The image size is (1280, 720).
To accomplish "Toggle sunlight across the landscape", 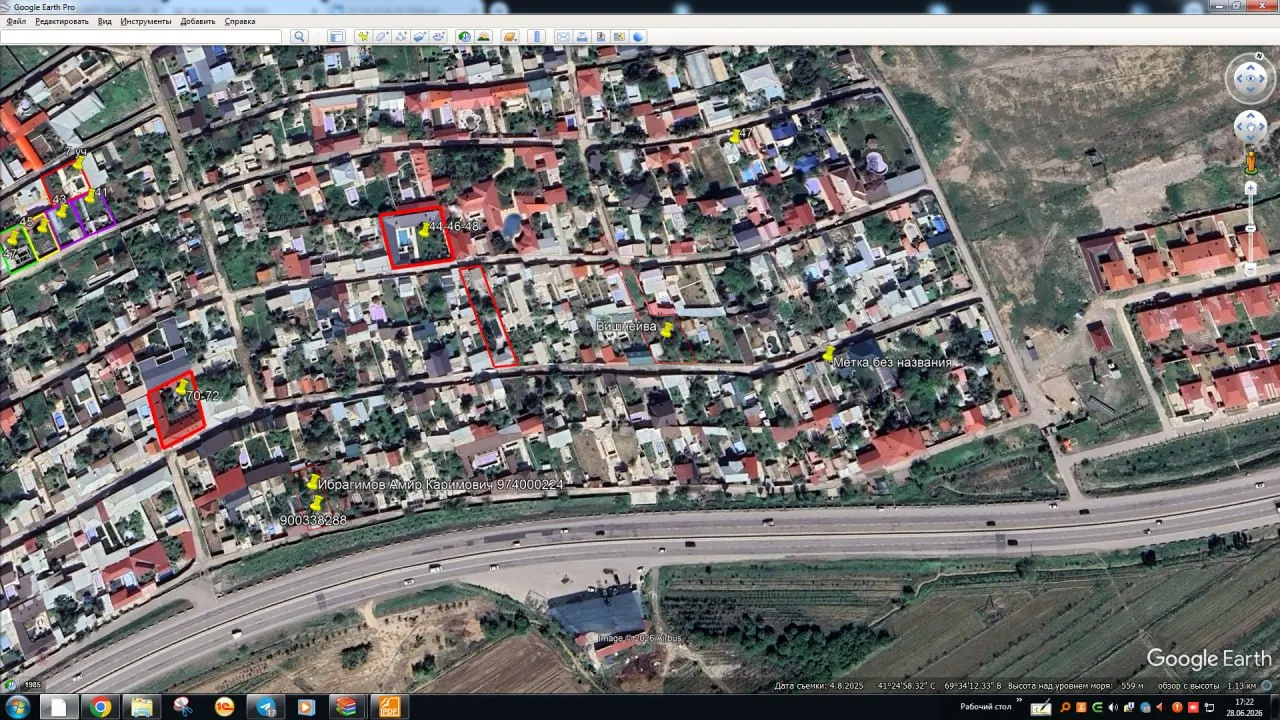I will pos(484,37).
